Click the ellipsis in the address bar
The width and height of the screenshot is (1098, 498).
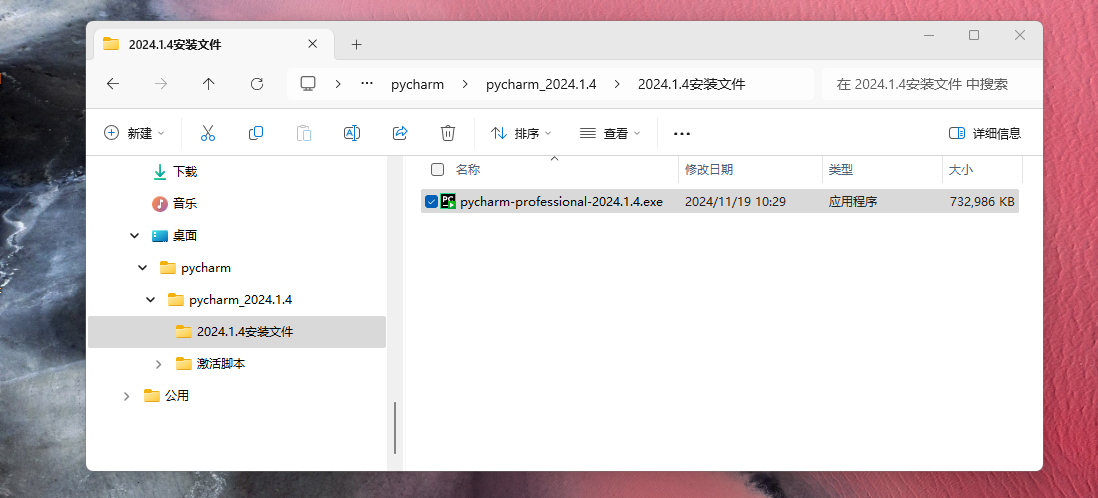pos(367,84)
